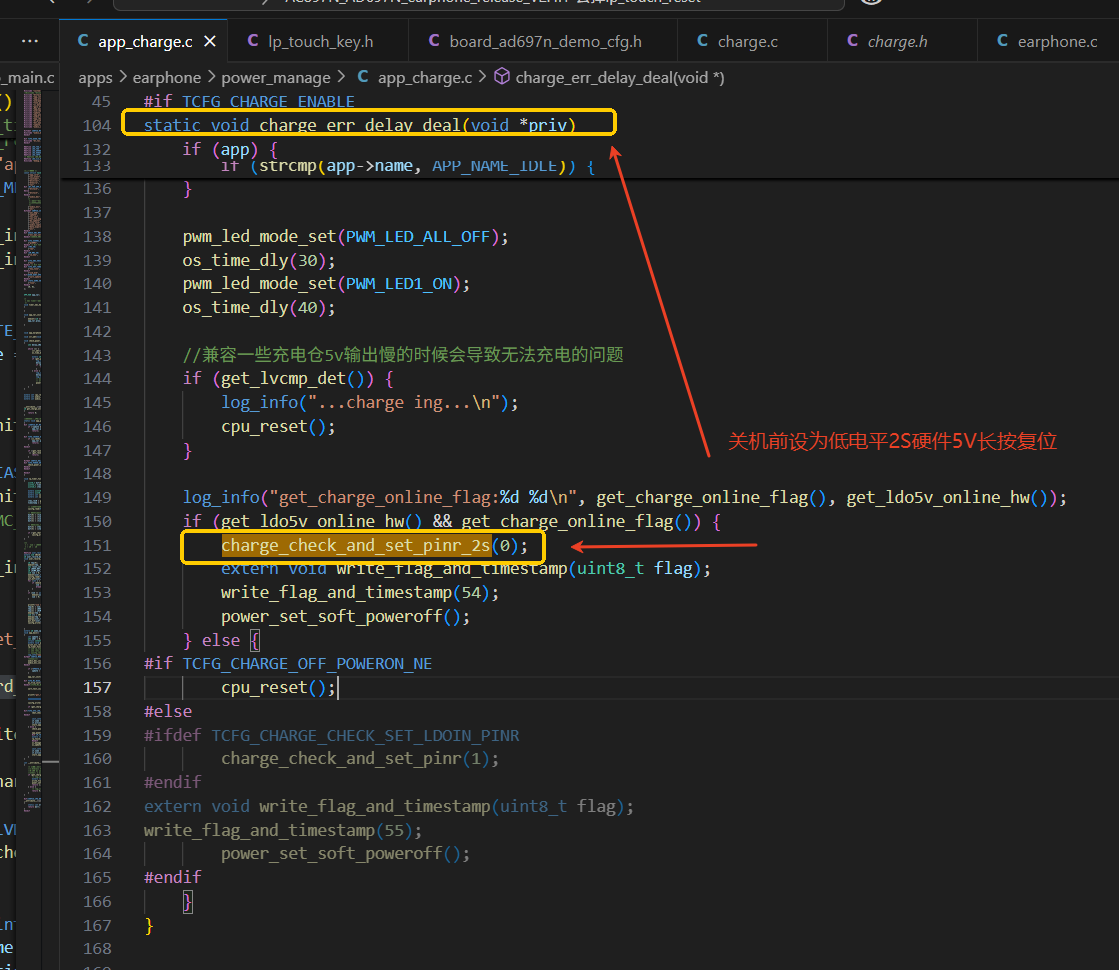Click the pwm_led_mode_set(PWM_LED1_ON) statement
Image resolution: width=1119 pixels, height=970 pixels.
326,284
